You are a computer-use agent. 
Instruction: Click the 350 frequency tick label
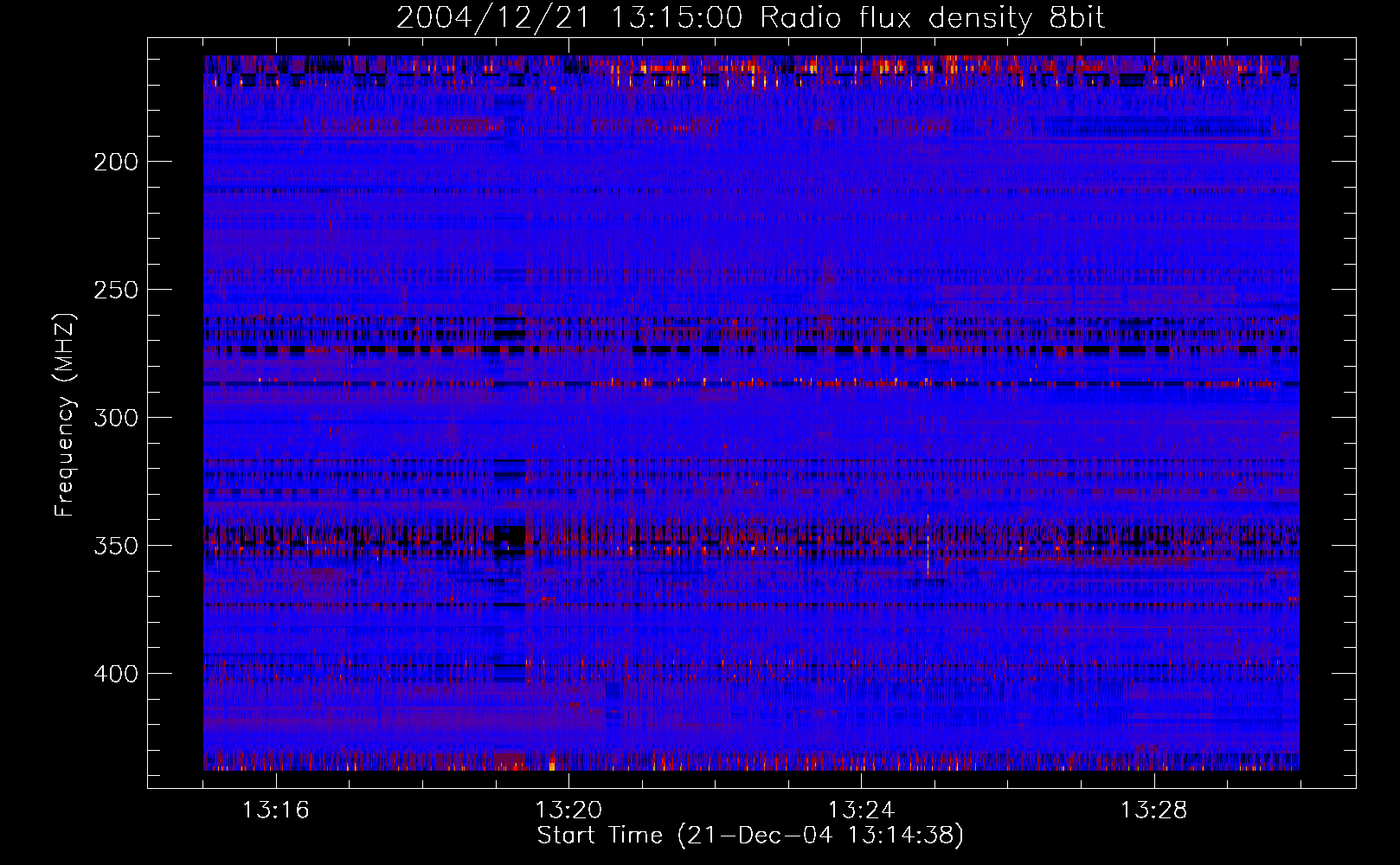[116, 546]
